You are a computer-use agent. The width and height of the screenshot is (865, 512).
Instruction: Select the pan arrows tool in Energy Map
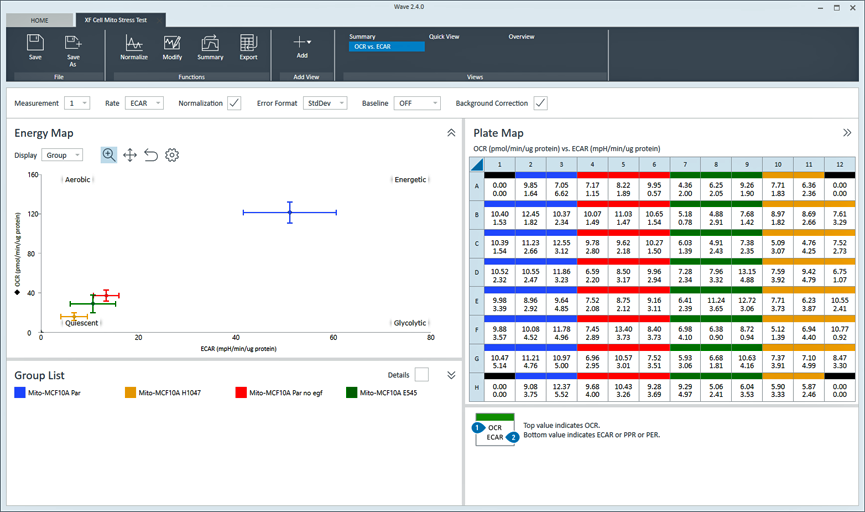pyautogui.click(x=130, y=155)
